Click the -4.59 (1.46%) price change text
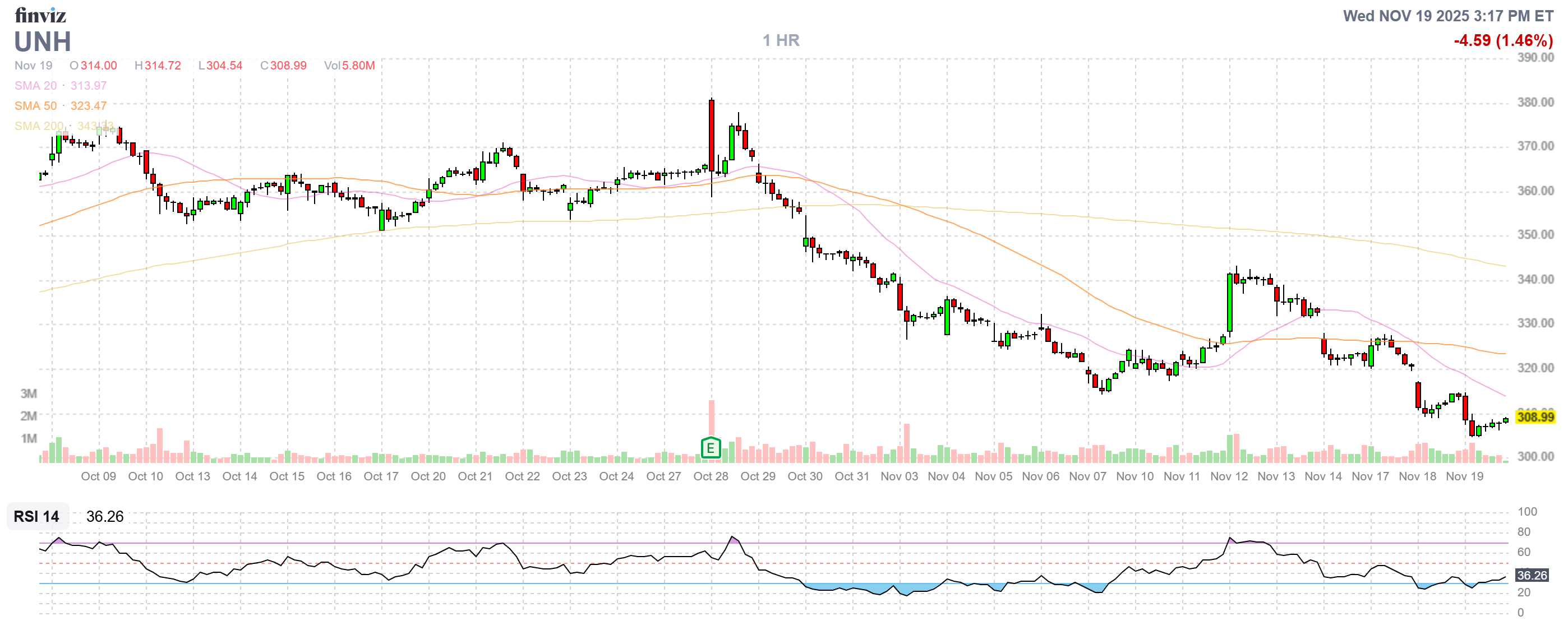Image resolution: width=1568 pixels, height=630 pixels. click(1503, 40)
